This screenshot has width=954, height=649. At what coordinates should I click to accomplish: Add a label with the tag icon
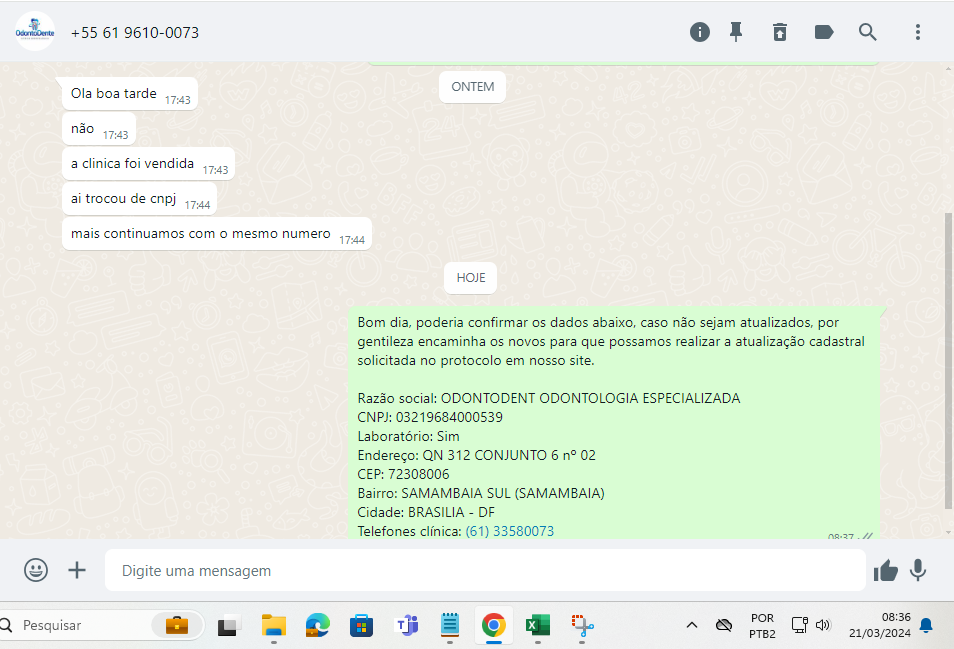coord(824,32)
